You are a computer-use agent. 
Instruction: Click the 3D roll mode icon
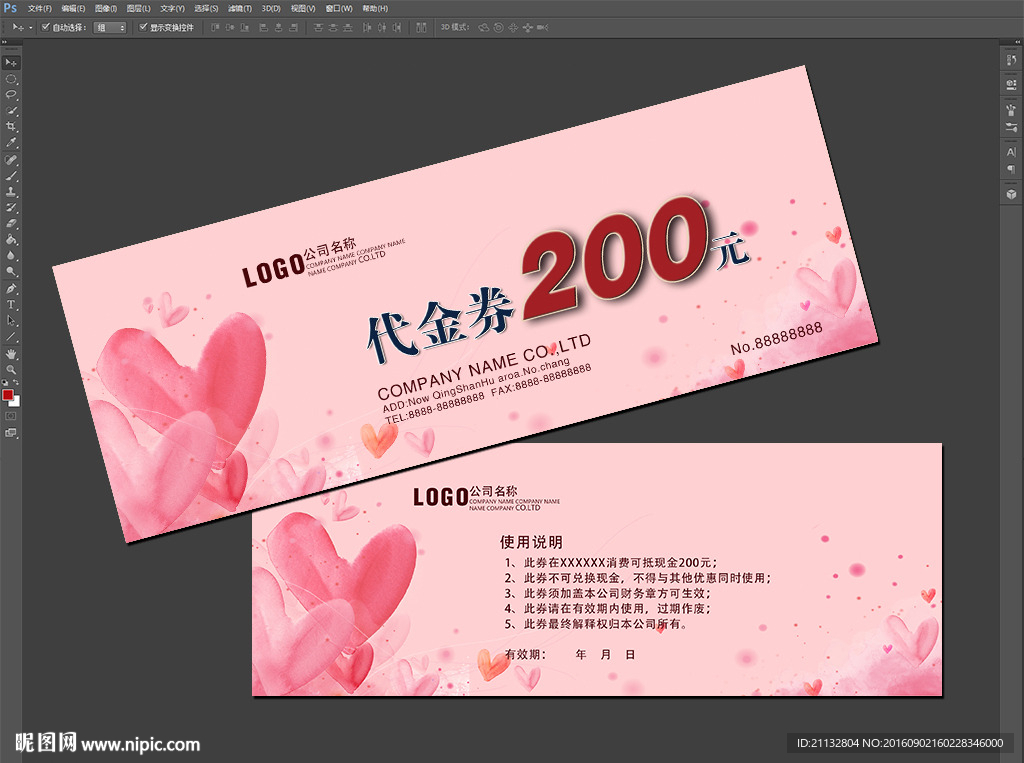tap(499, 27)
